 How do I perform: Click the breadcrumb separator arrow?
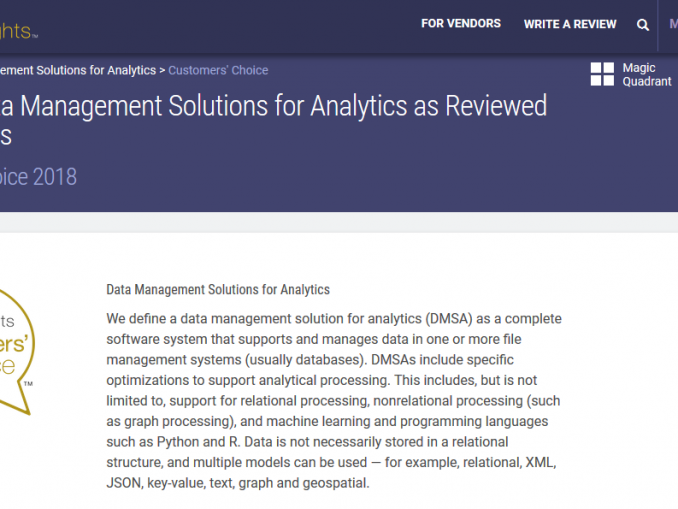162,71
